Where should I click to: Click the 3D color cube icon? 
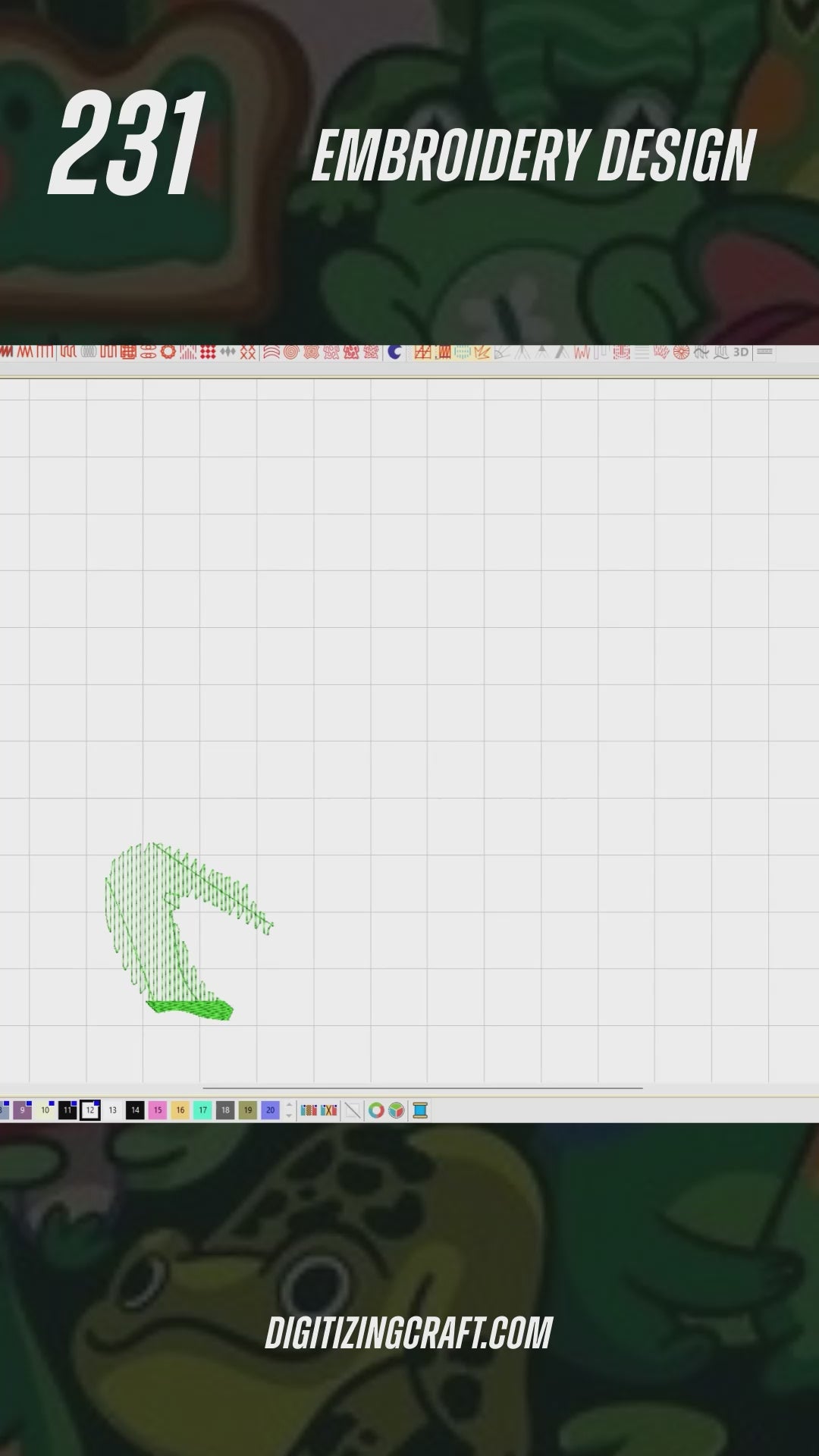[397, 1110]
